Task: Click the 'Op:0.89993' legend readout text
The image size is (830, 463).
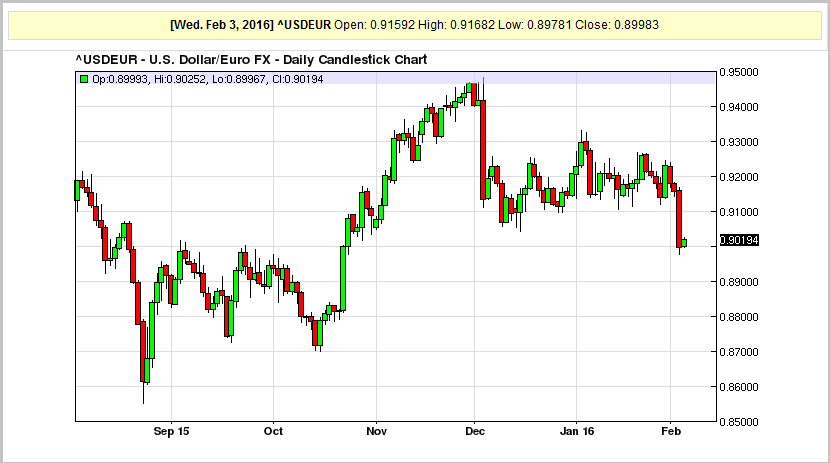Action: [120, 79]
